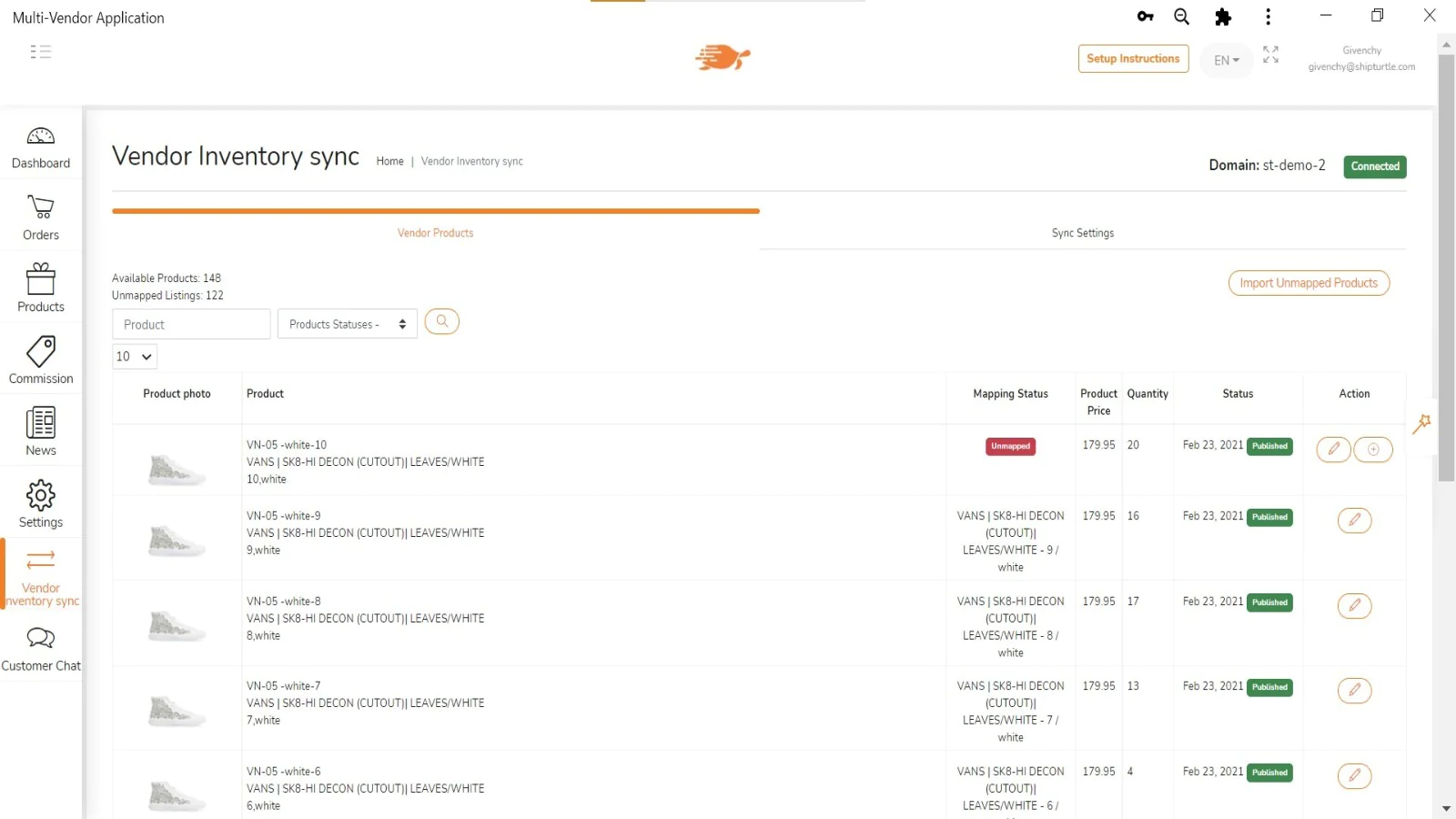Image resolution: width=1456 pixels, height=819 pixels.
Task: Open the Commission tag icon
Action: (41, 360)
